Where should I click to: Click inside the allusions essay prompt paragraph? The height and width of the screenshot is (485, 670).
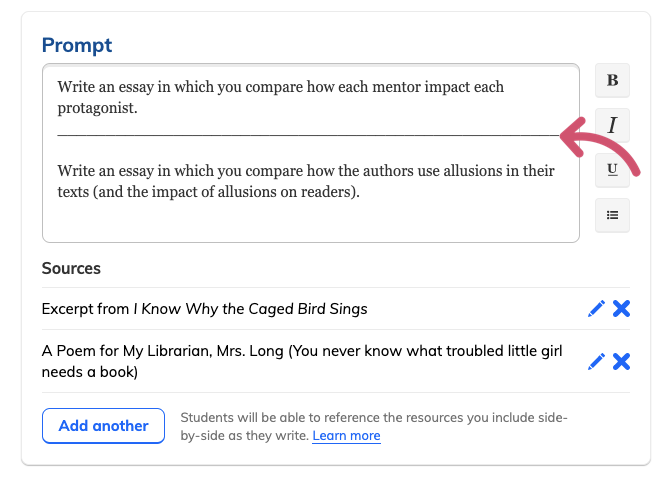coord(306,181)
